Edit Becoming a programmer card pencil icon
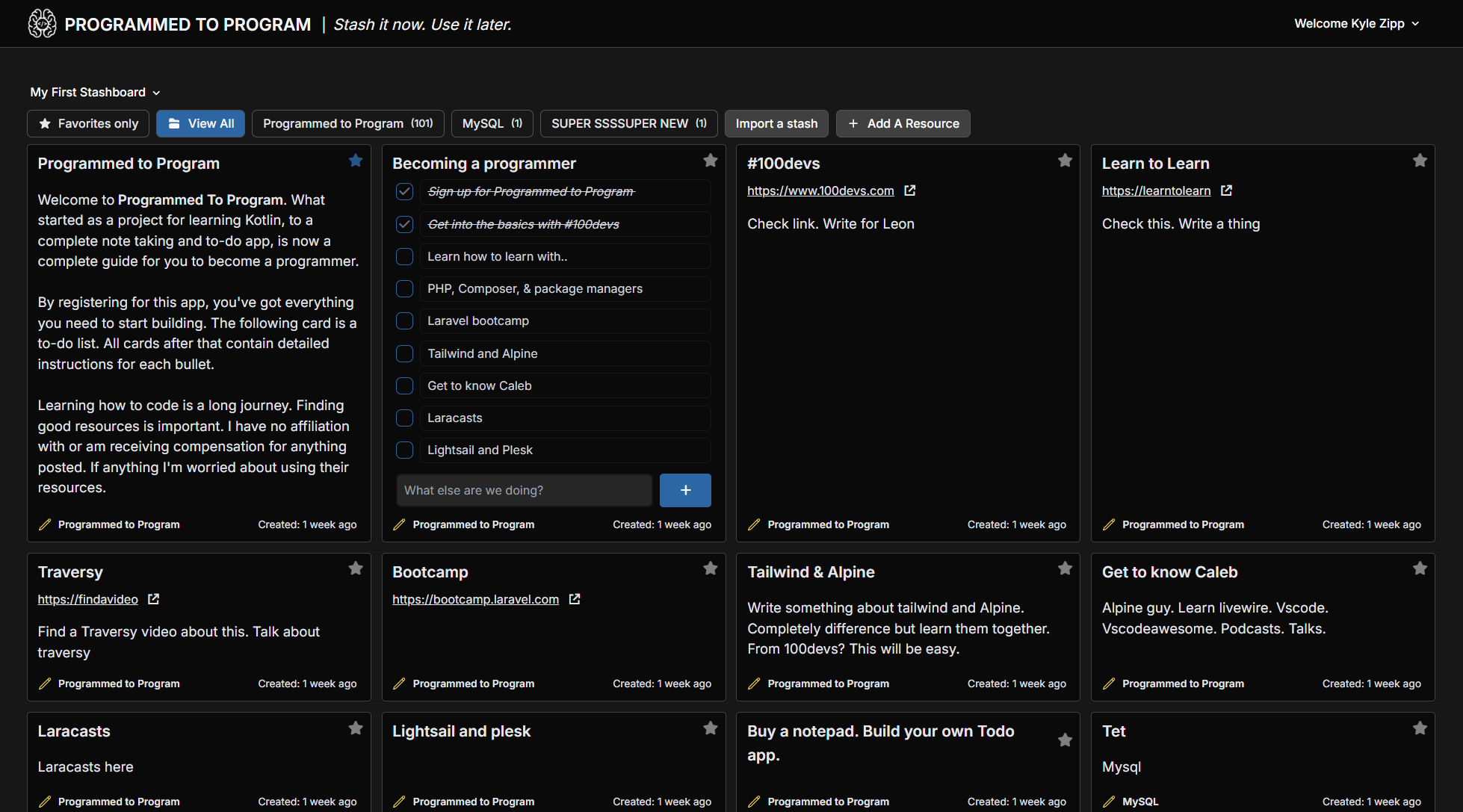The height and width of the screenshot is (812, 1463). pyautogui.click(x=399, y=524)
